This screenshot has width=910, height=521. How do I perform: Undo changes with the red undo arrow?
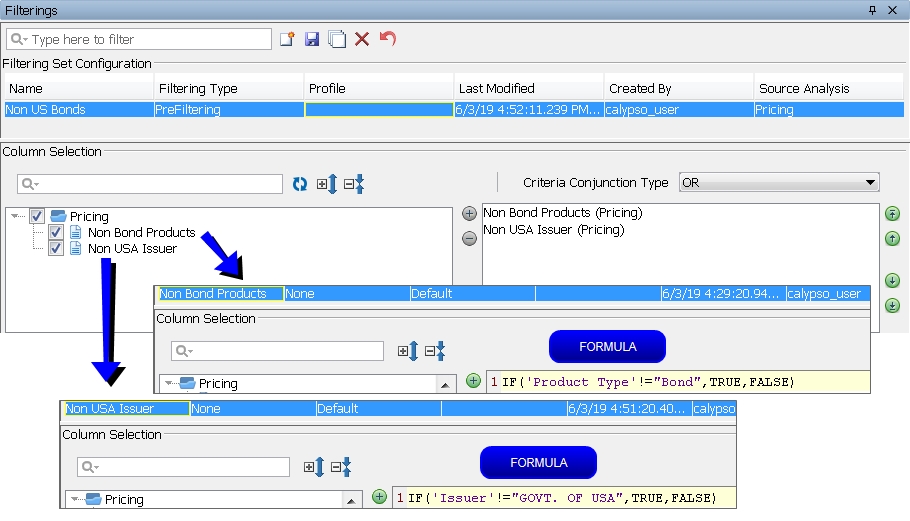[388, 38]
